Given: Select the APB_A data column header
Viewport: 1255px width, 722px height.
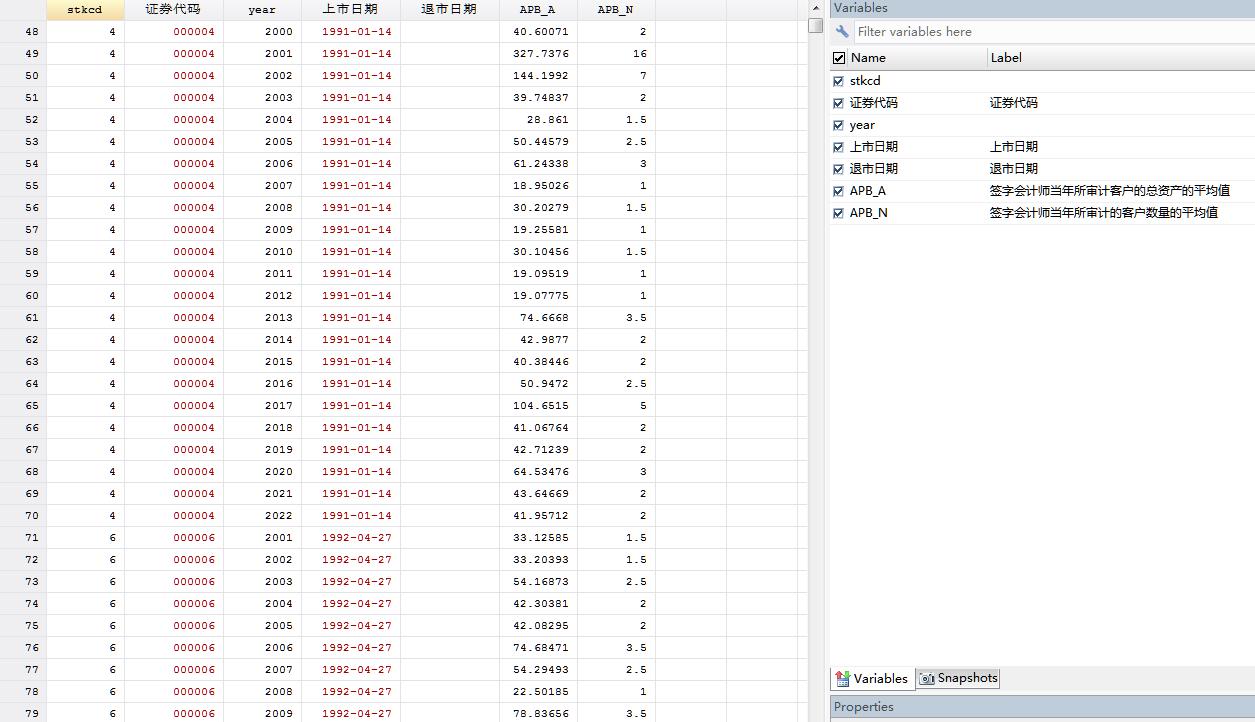Looking at the screenshot, I should pyautogui.click(x=537, y=9).
